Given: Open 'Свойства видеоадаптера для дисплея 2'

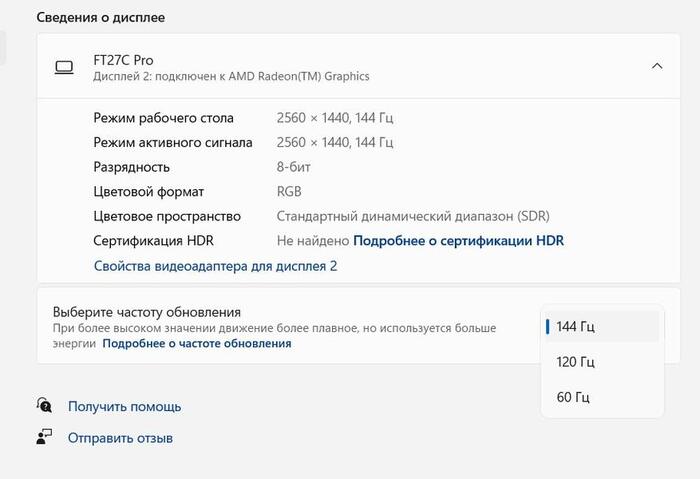Looking at the screenshot, I should click(215, 266).
